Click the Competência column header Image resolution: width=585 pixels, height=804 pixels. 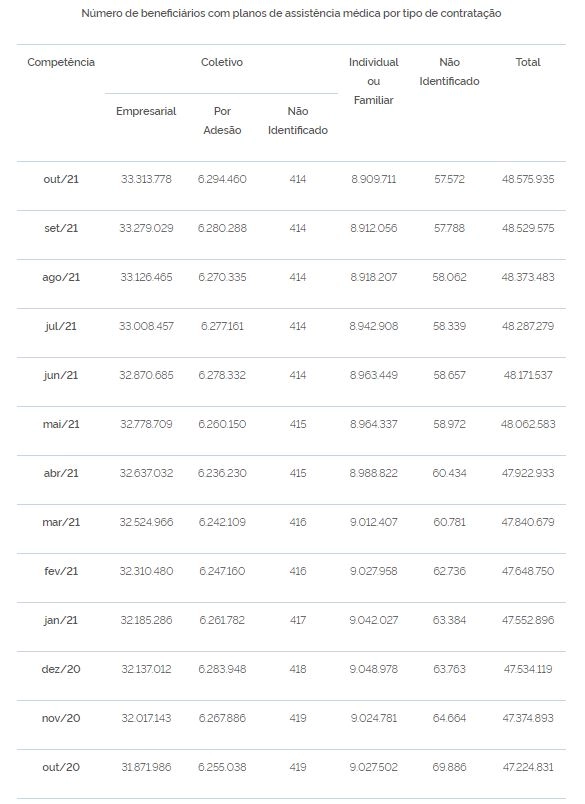(61, 62)
